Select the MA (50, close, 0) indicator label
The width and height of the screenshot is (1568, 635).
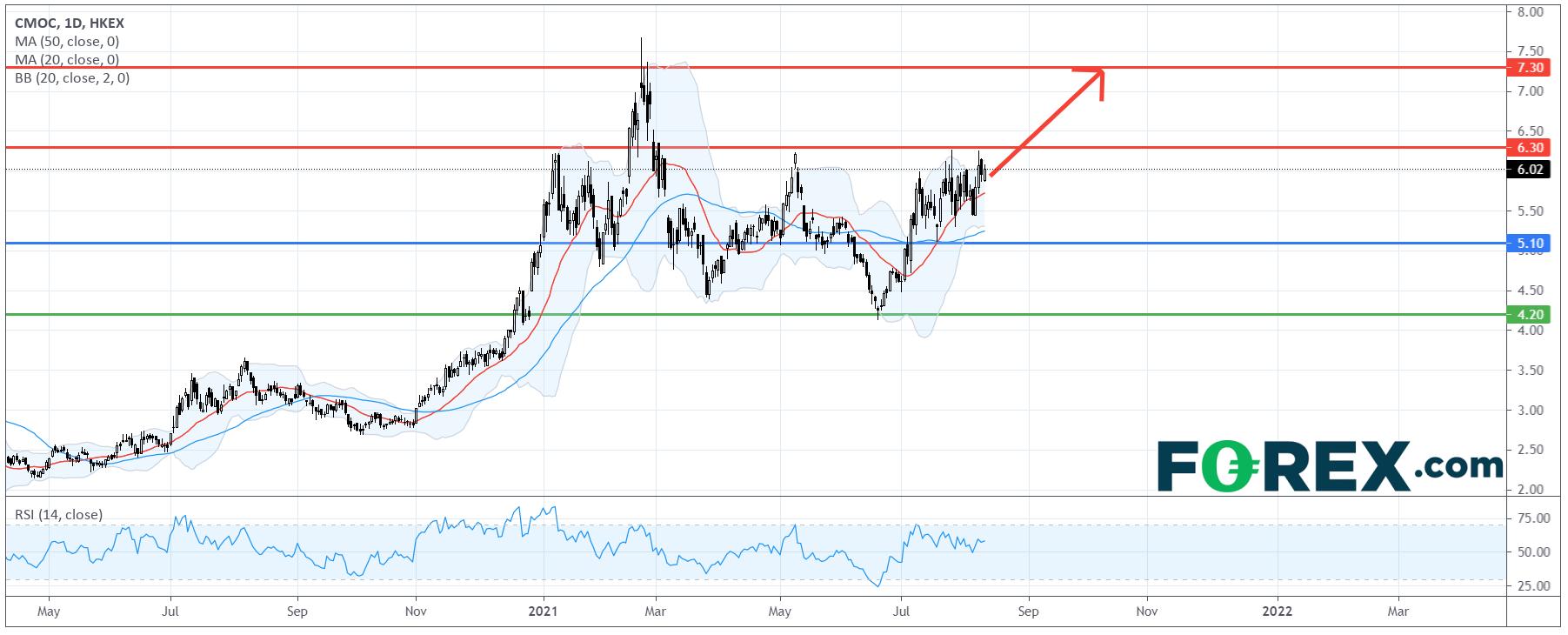68,42
